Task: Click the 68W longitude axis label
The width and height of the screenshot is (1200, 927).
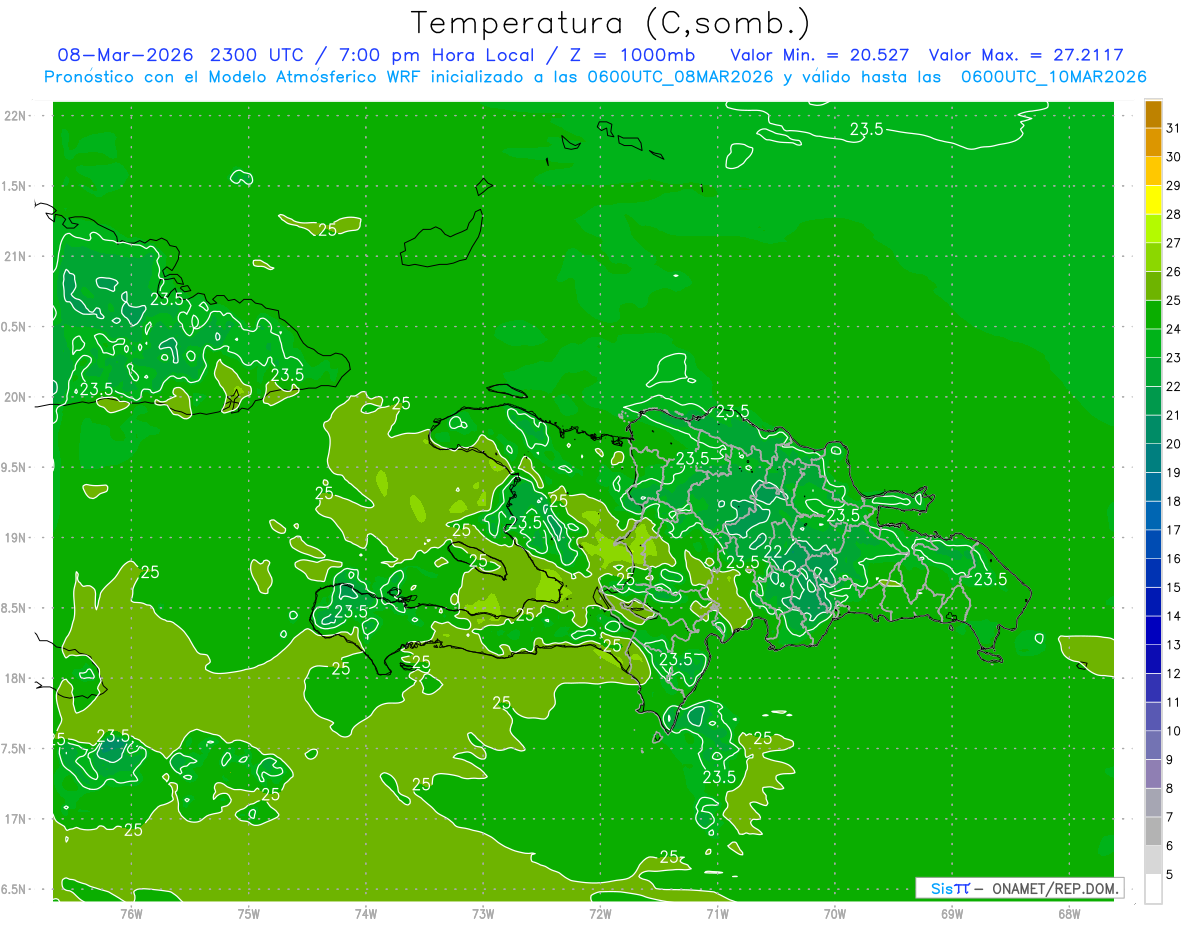Action: tap(1068, 913)
